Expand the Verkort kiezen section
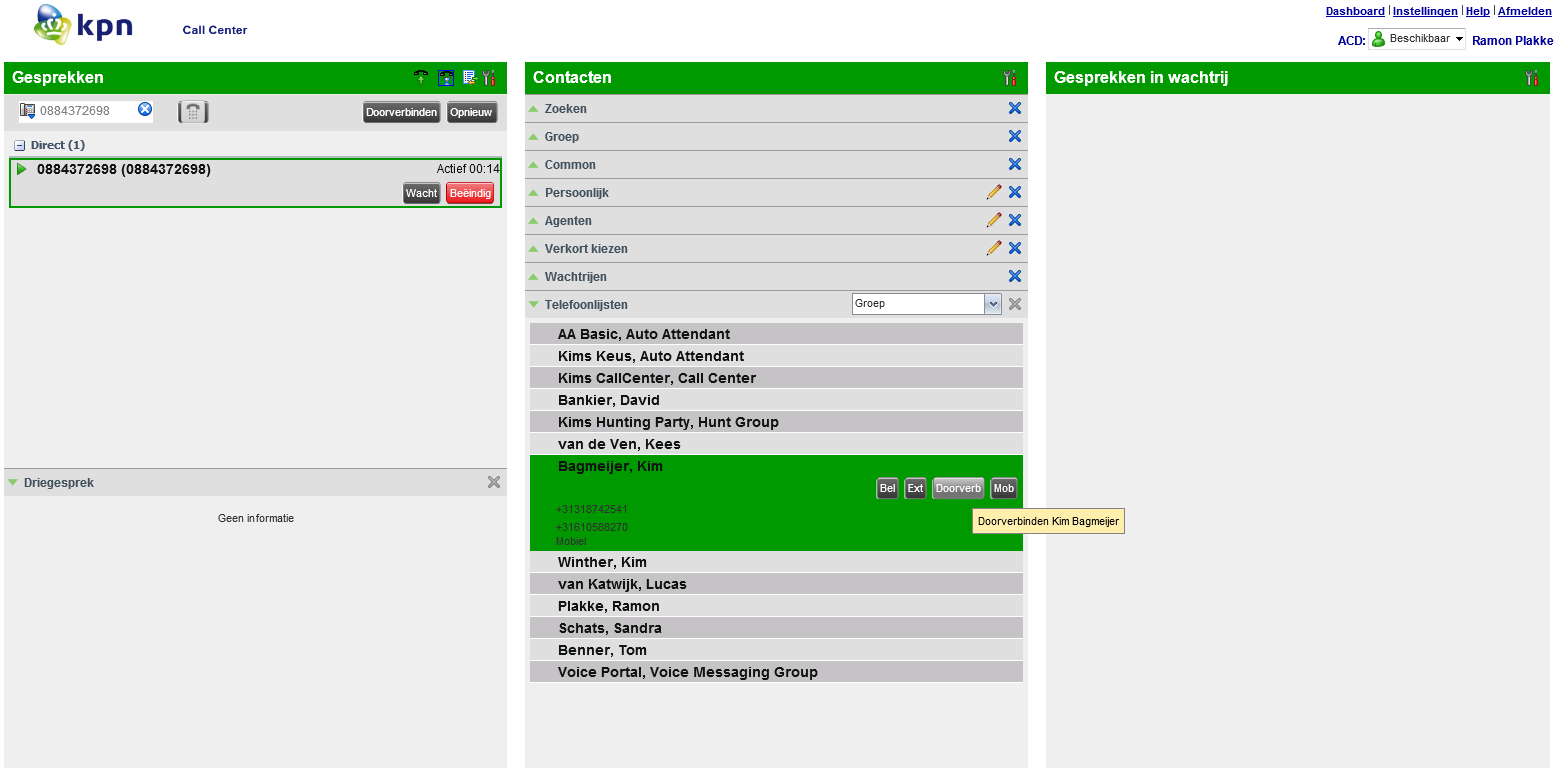The height and width of the screenshot is (768, 1557). (534, 249)
